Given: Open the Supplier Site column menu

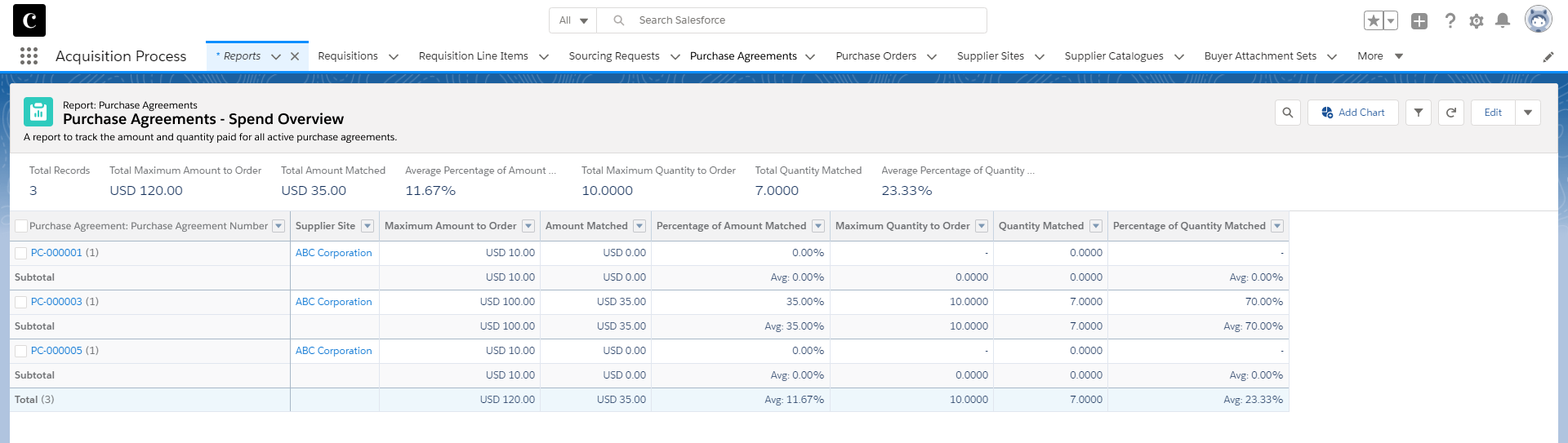Looking at the screenshot, I should (367, 226).
